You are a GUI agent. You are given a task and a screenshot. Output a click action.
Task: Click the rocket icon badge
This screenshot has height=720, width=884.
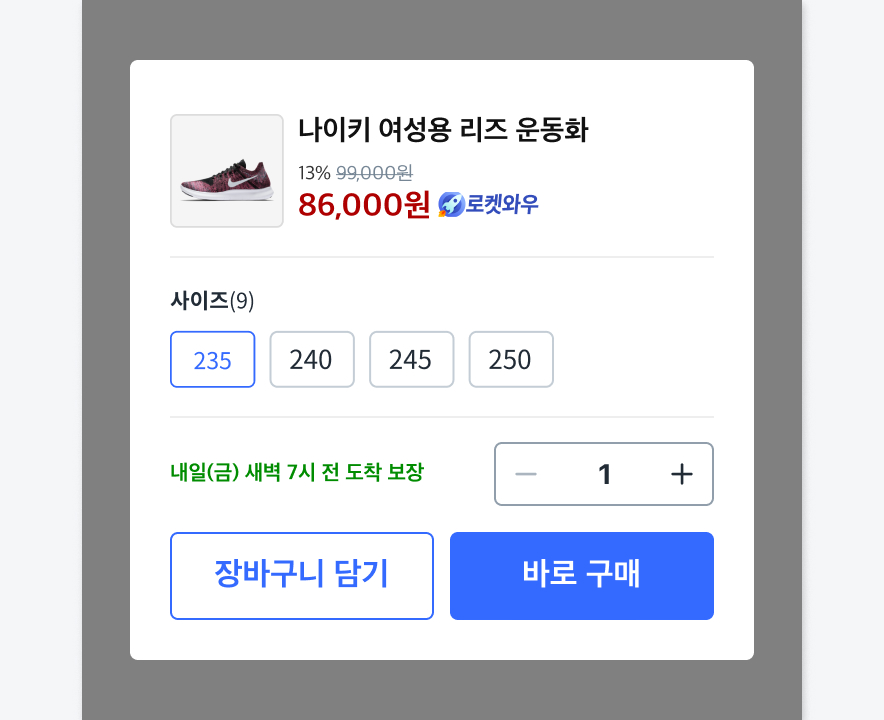click(451, 205)
